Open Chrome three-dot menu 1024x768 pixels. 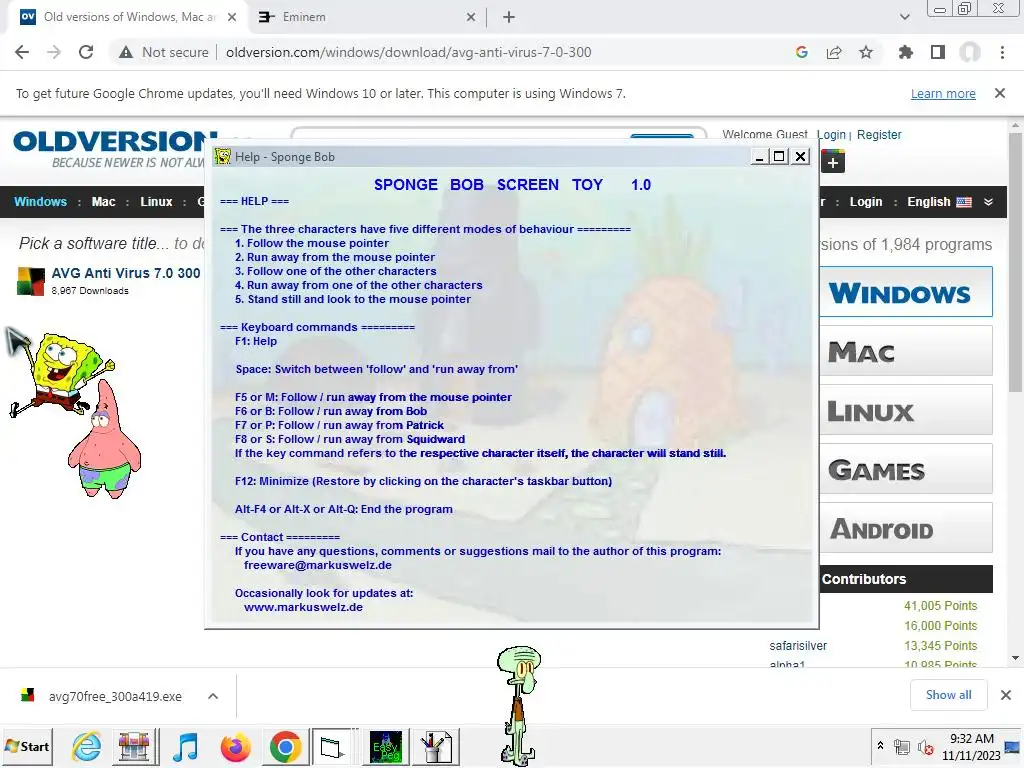pos(1002,52)
